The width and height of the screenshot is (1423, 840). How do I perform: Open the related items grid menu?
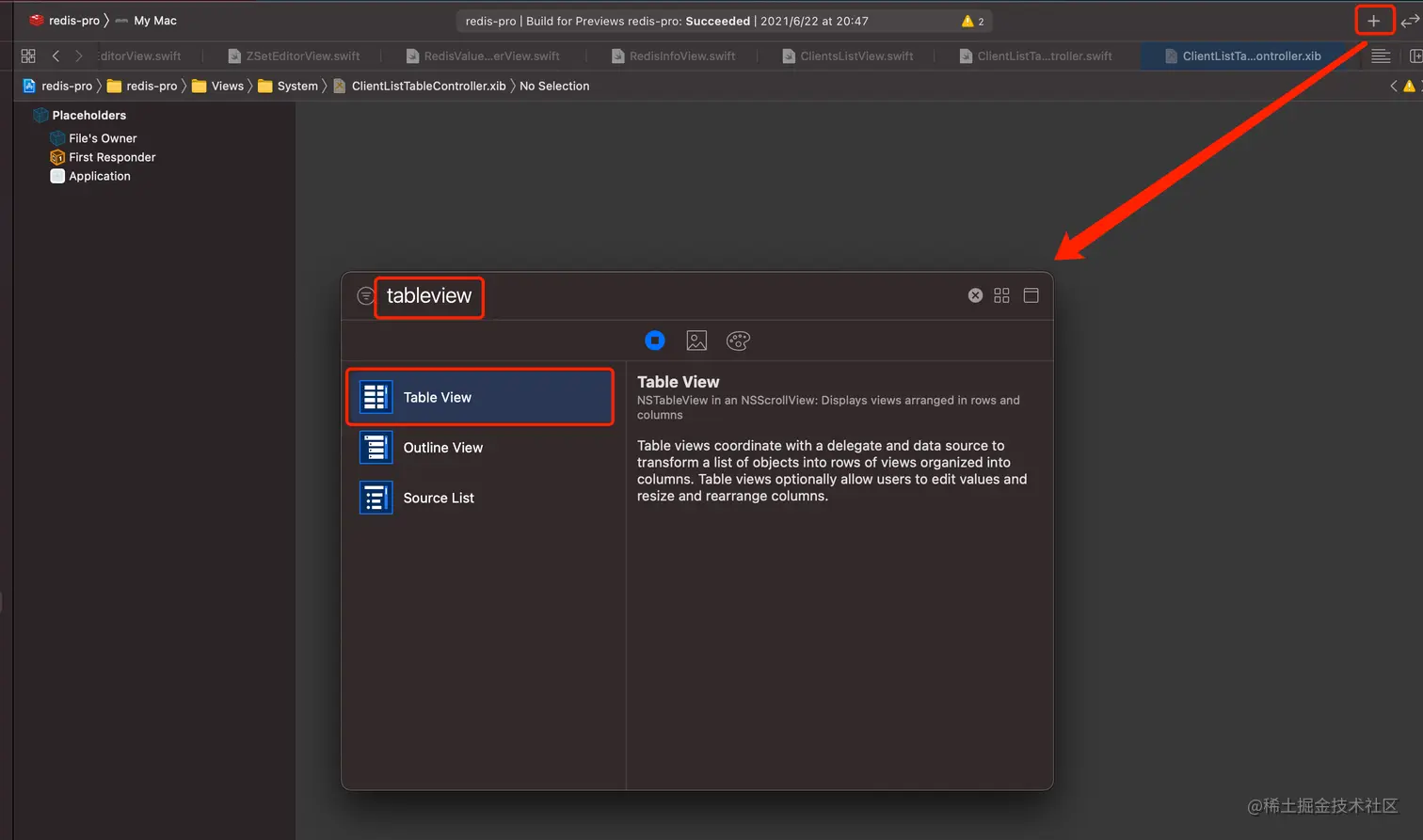[x=28, y=56]
